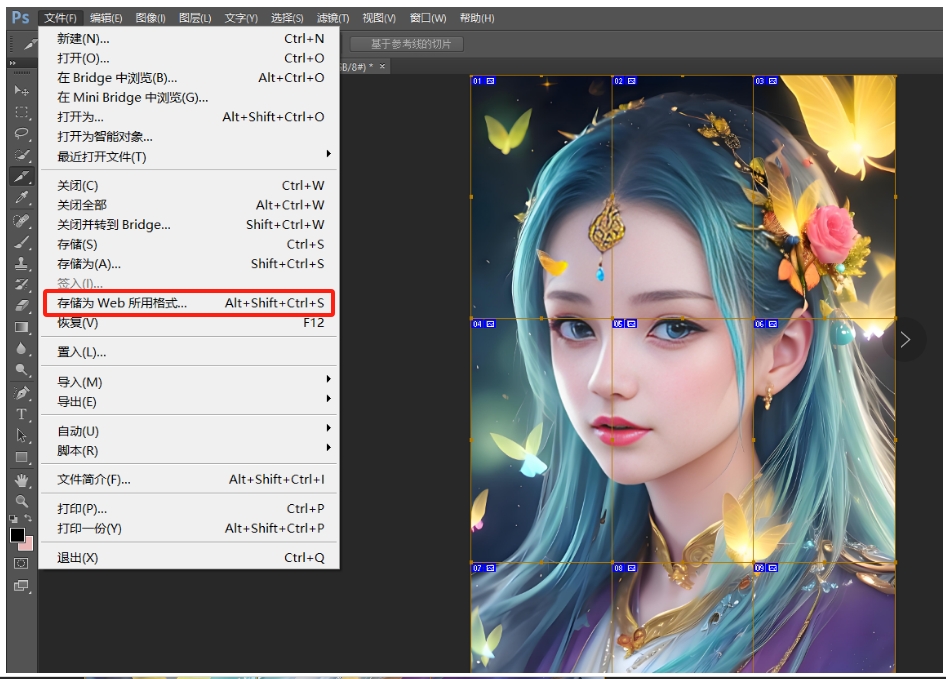Choose 打印(P)... from the File menu
Viewport: 946px width, 679px height.
(189, 509)
